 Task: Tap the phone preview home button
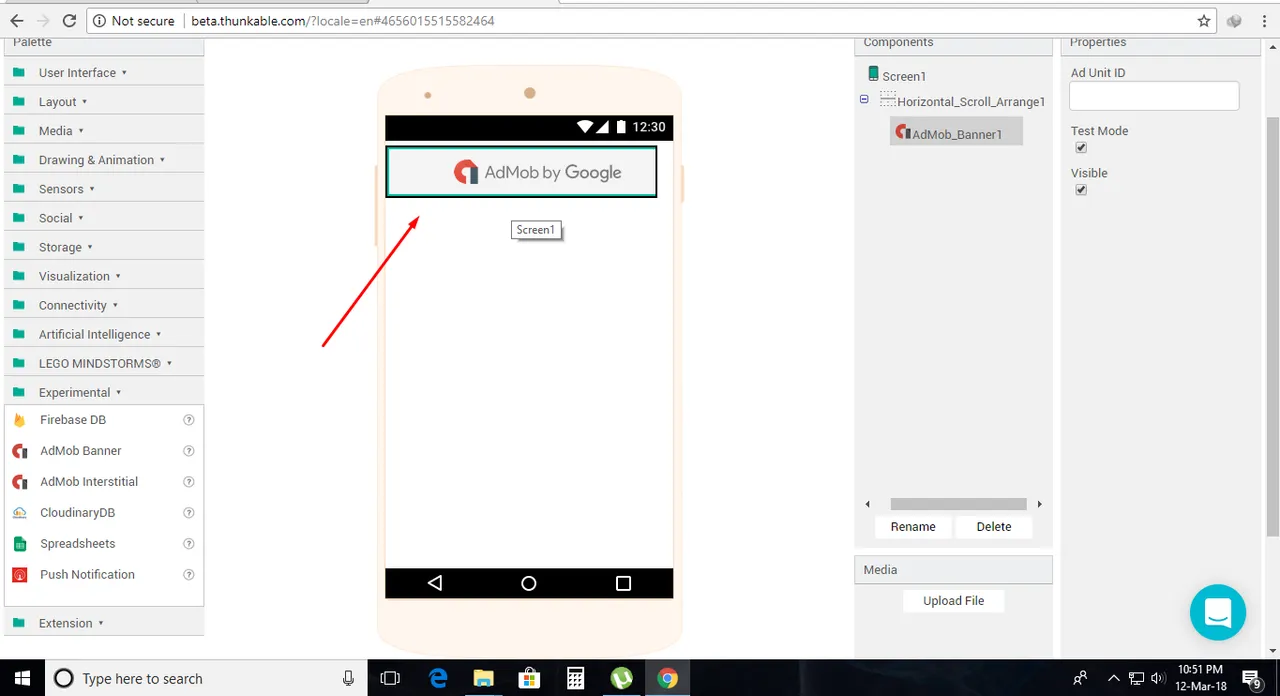529,583
